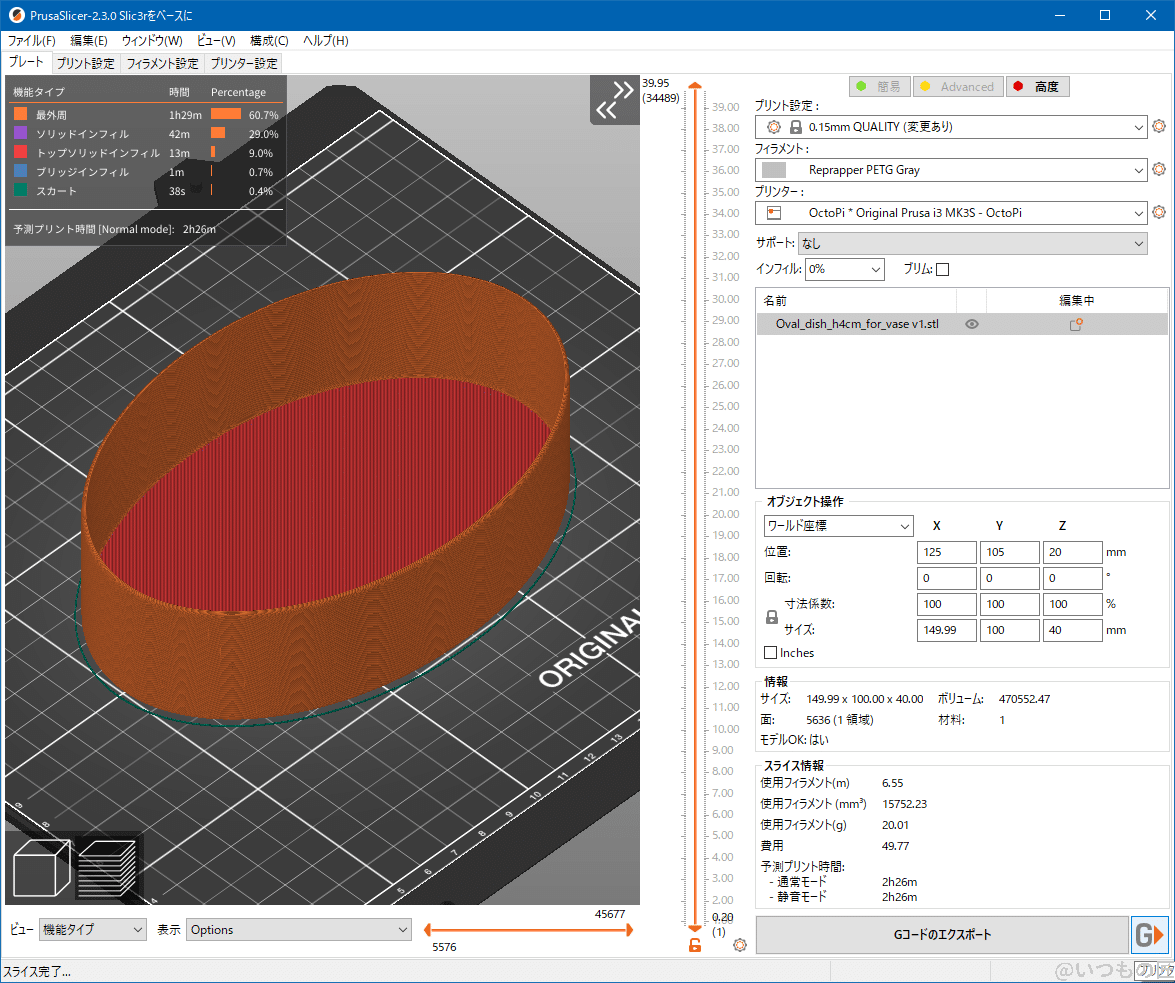Open filament settings gear icon
This screenshot has width=1175, height=983.
point(1160,170)
